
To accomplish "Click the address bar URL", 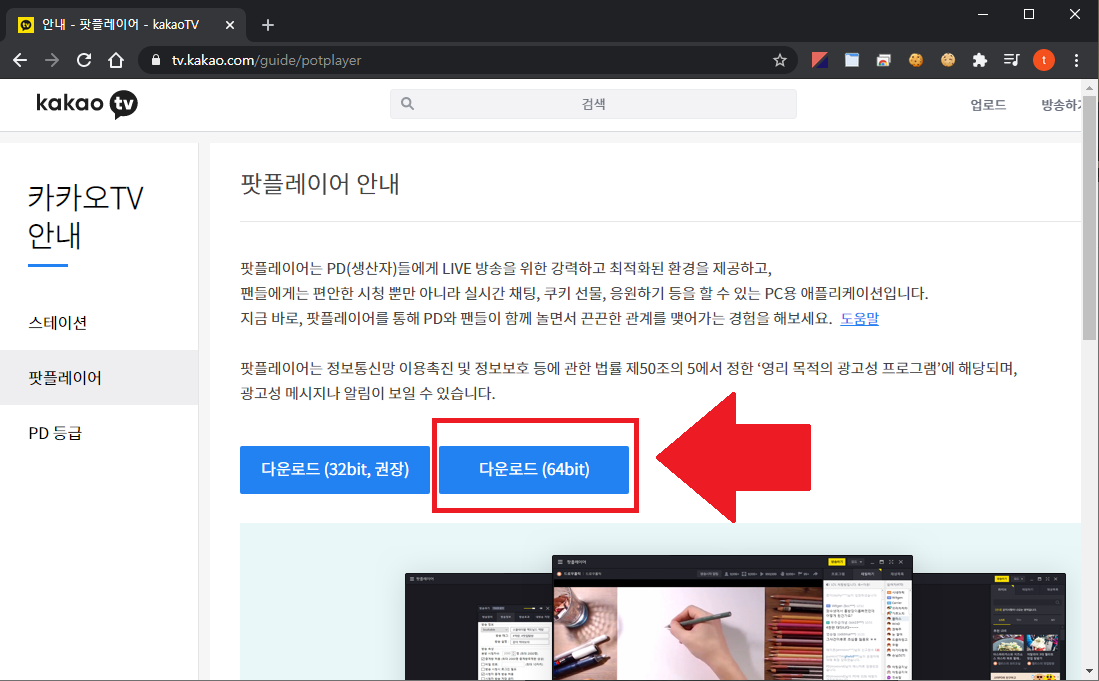I will [266, 60].
